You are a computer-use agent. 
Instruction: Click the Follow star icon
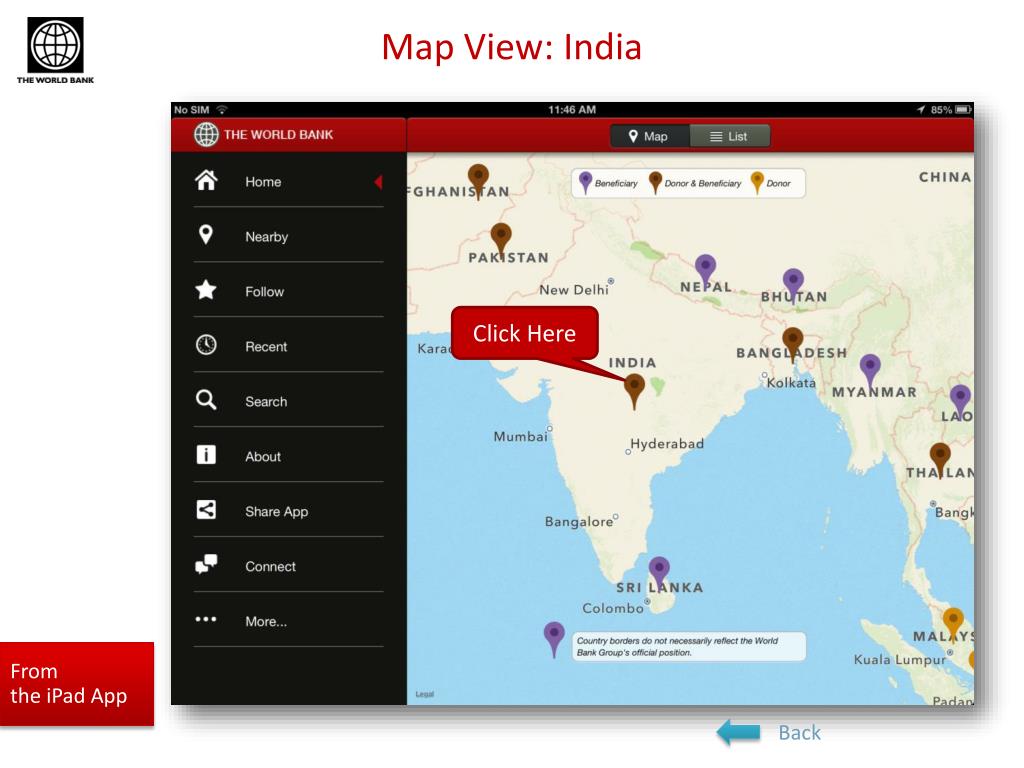206,289
